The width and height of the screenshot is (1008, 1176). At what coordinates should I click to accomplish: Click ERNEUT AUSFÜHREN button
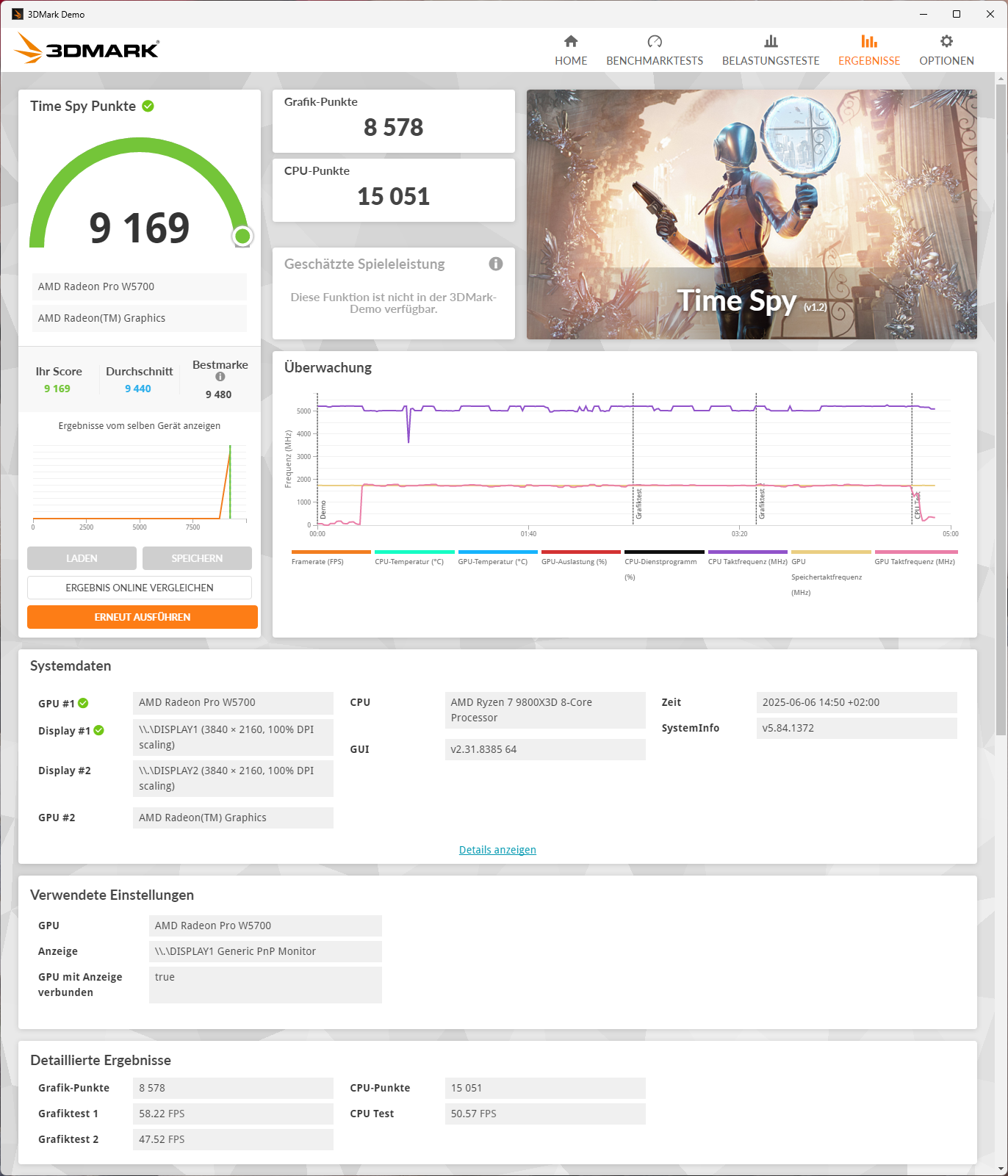coord(143,617)
